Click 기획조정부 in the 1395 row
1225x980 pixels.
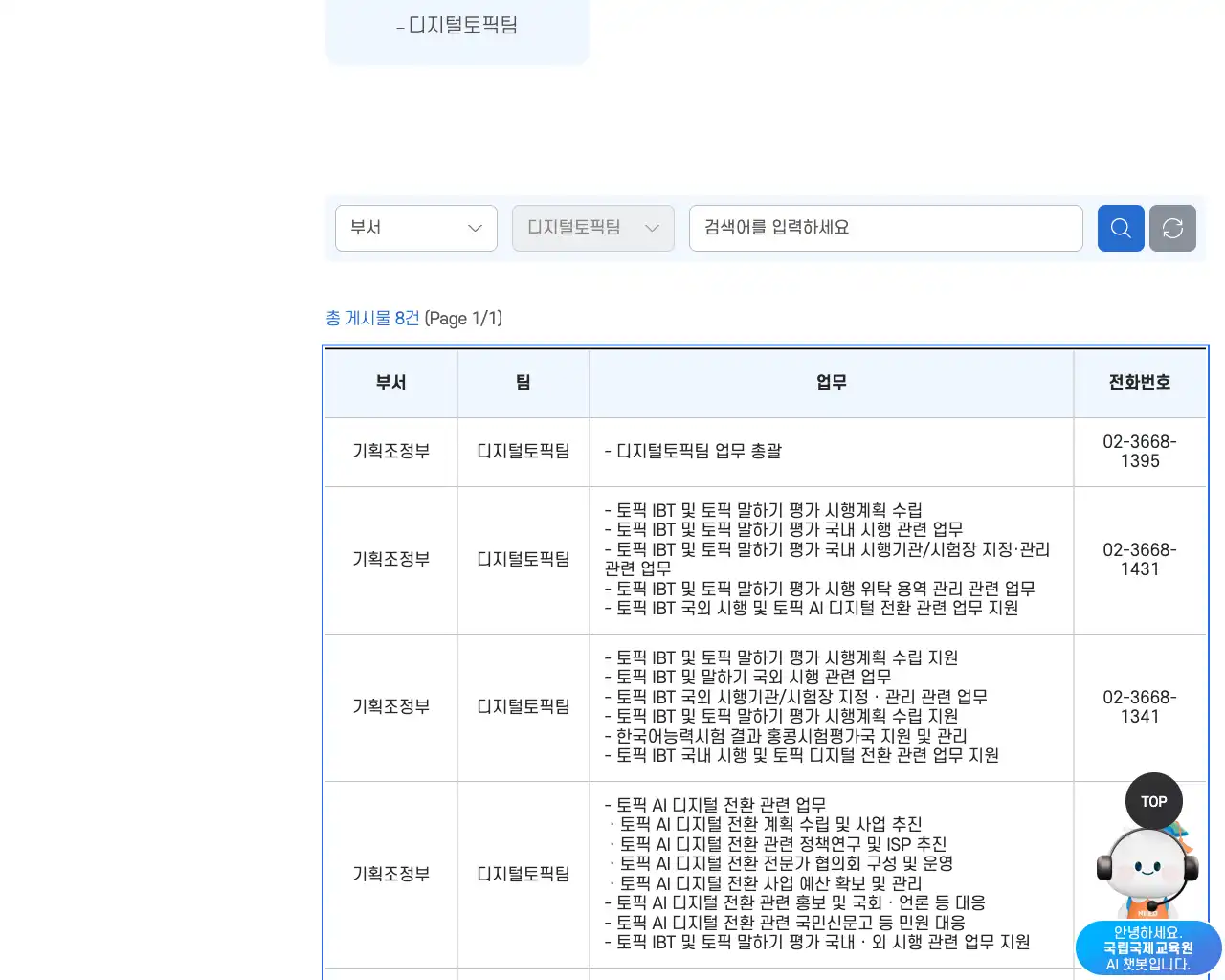tap(390, 451)
